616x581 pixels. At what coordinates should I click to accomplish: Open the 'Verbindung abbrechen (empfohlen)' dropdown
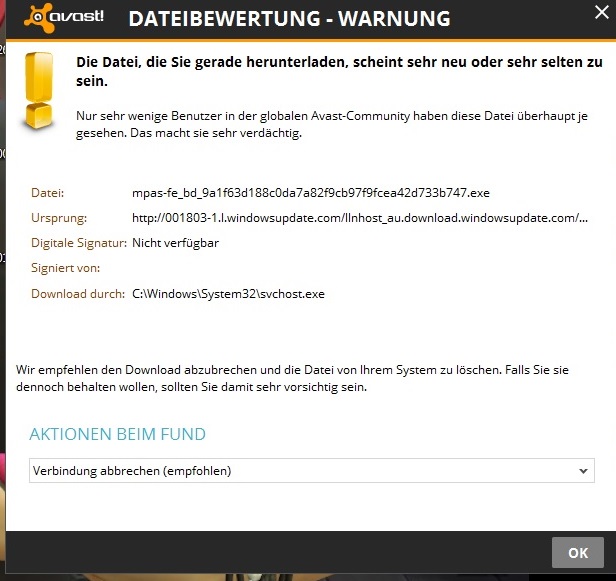coord(312,471)
